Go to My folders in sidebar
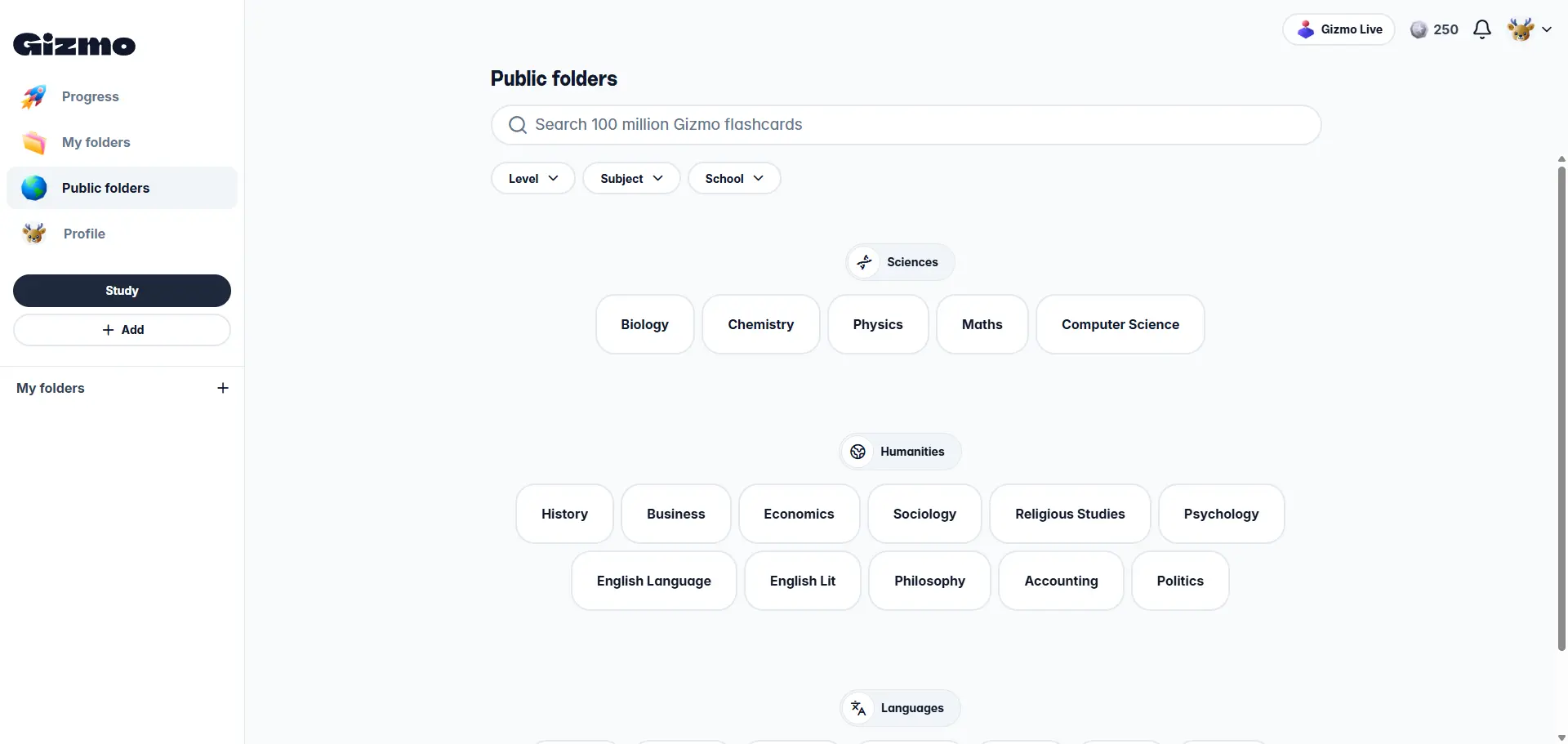1568x744 pixels. pyautogui.click(x=96, y=142)
